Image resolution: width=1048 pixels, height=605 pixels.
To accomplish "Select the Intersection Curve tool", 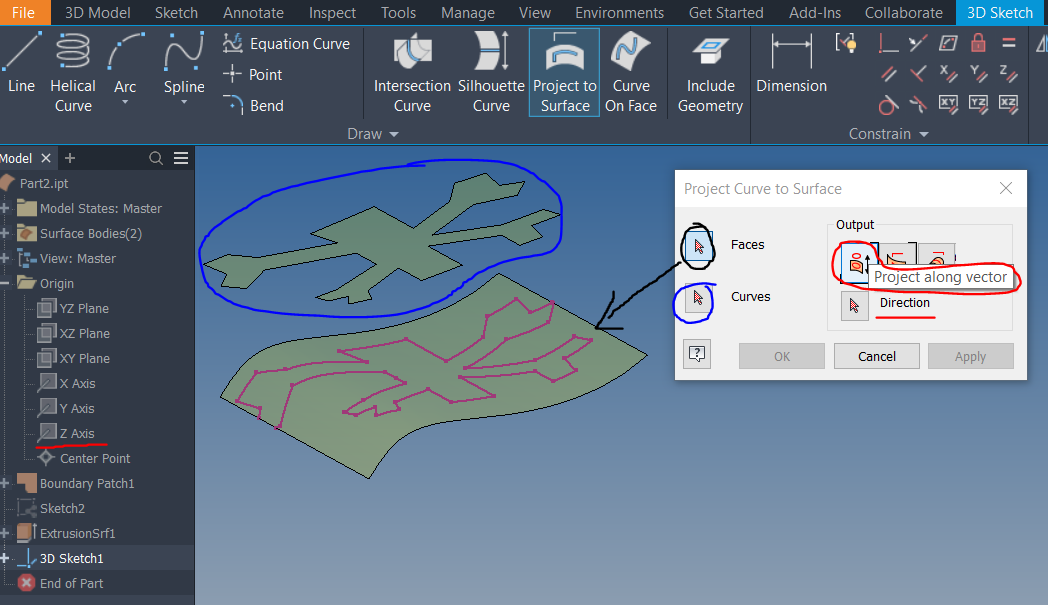I will 411,70.
